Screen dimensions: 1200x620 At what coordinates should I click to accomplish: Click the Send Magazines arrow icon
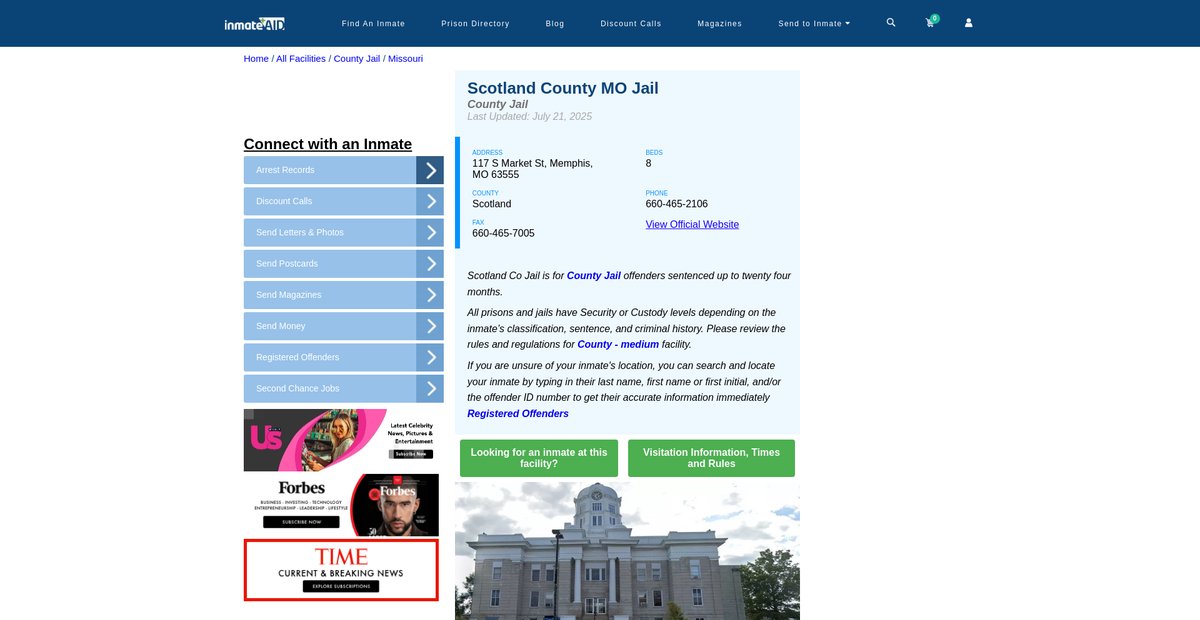(430, 295)
